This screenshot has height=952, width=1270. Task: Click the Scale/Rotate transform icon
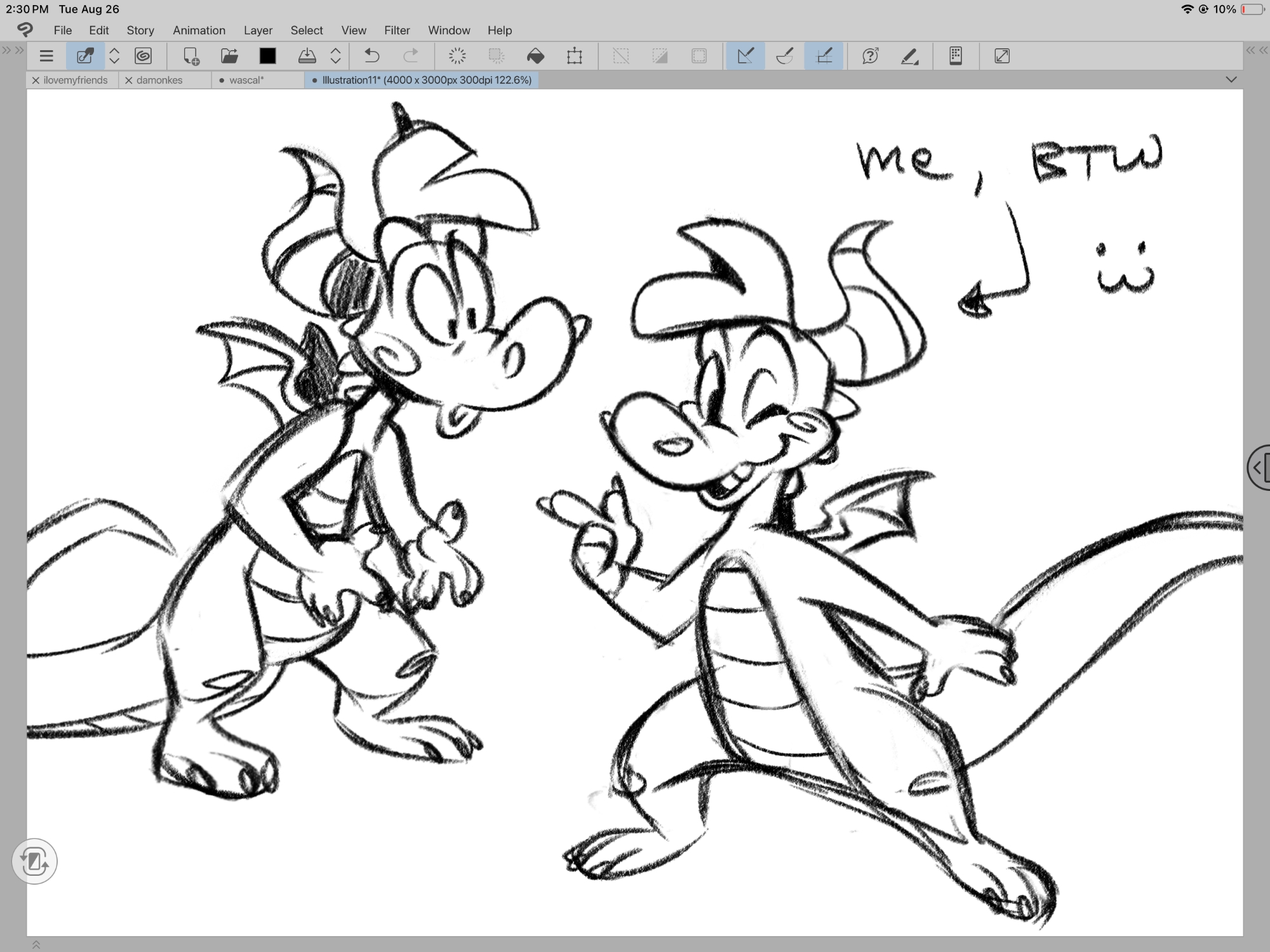tap(575, 56)
